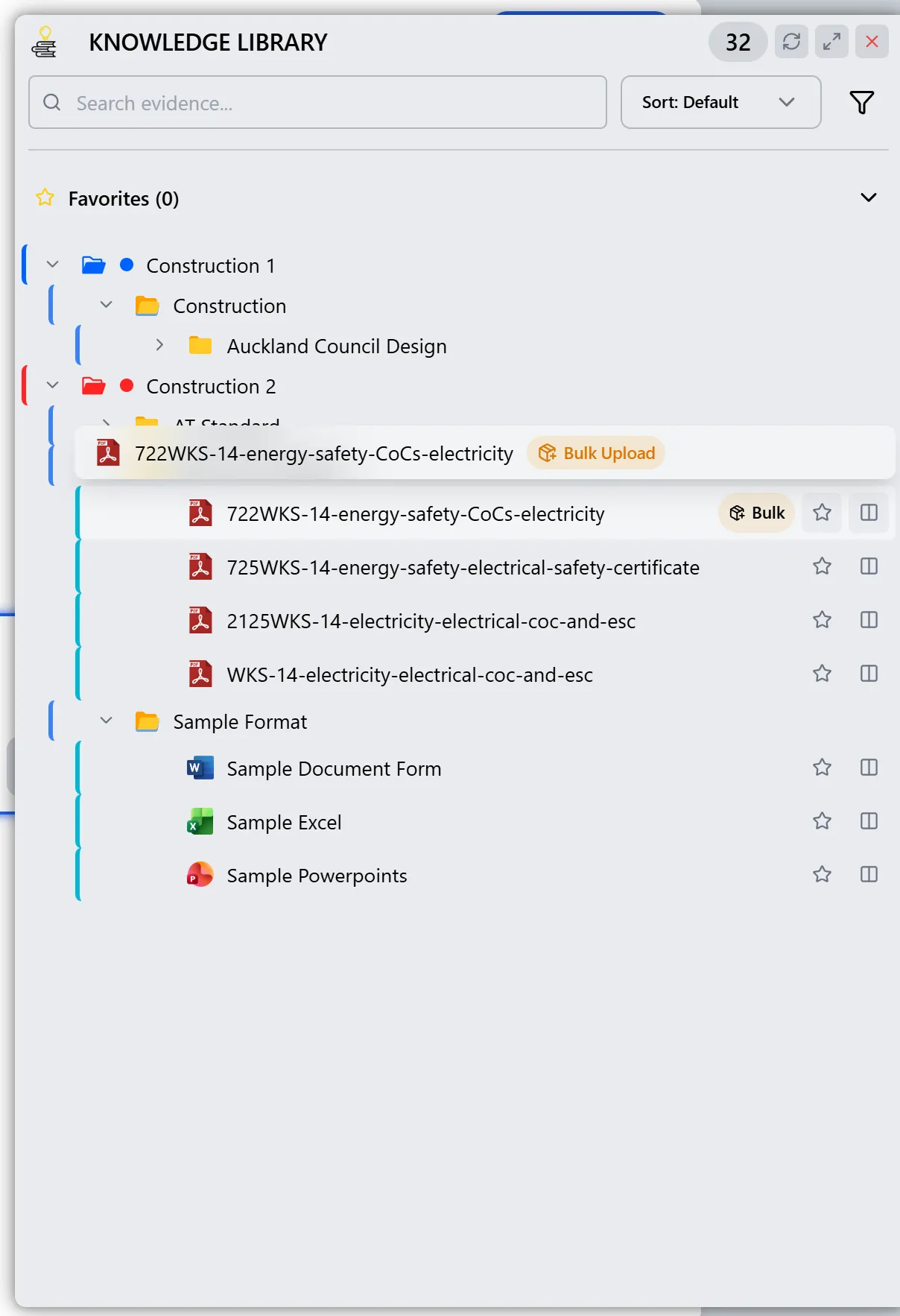Viewport: 900px width, 1316px height.
Task: Click the Search evidence input field
Action: [317, 102]
